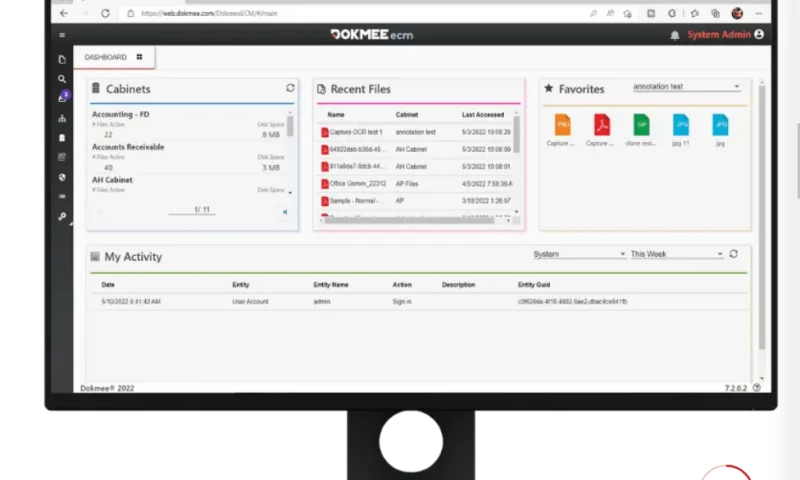This screenshot has width=800, height=480.
Task: Open the System Admin user avatar icon
Action: (759, 34)
